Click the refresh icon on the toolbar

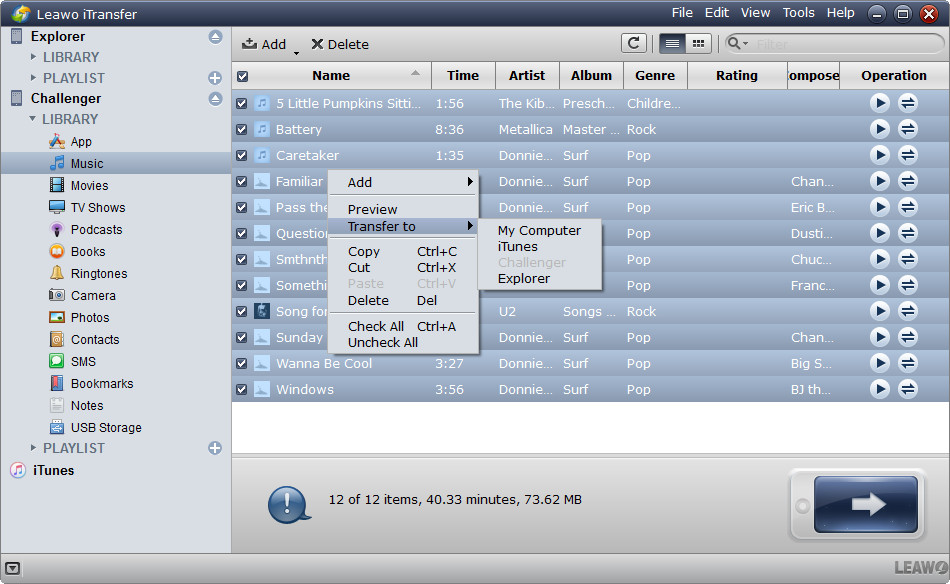(x=635, y=44)
